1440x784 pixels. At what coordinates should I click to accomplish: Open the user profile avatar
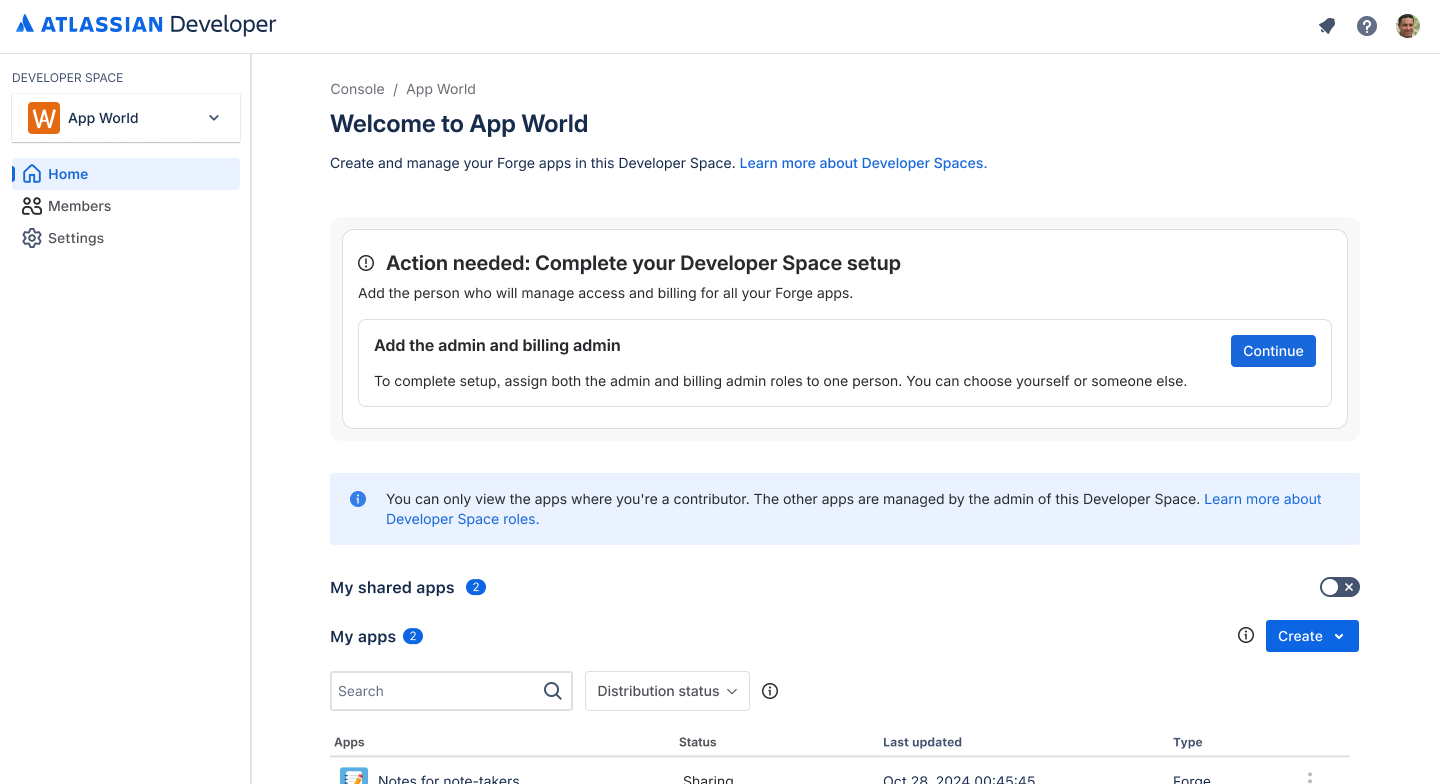pyautogui.click(x=1408, y=26)
